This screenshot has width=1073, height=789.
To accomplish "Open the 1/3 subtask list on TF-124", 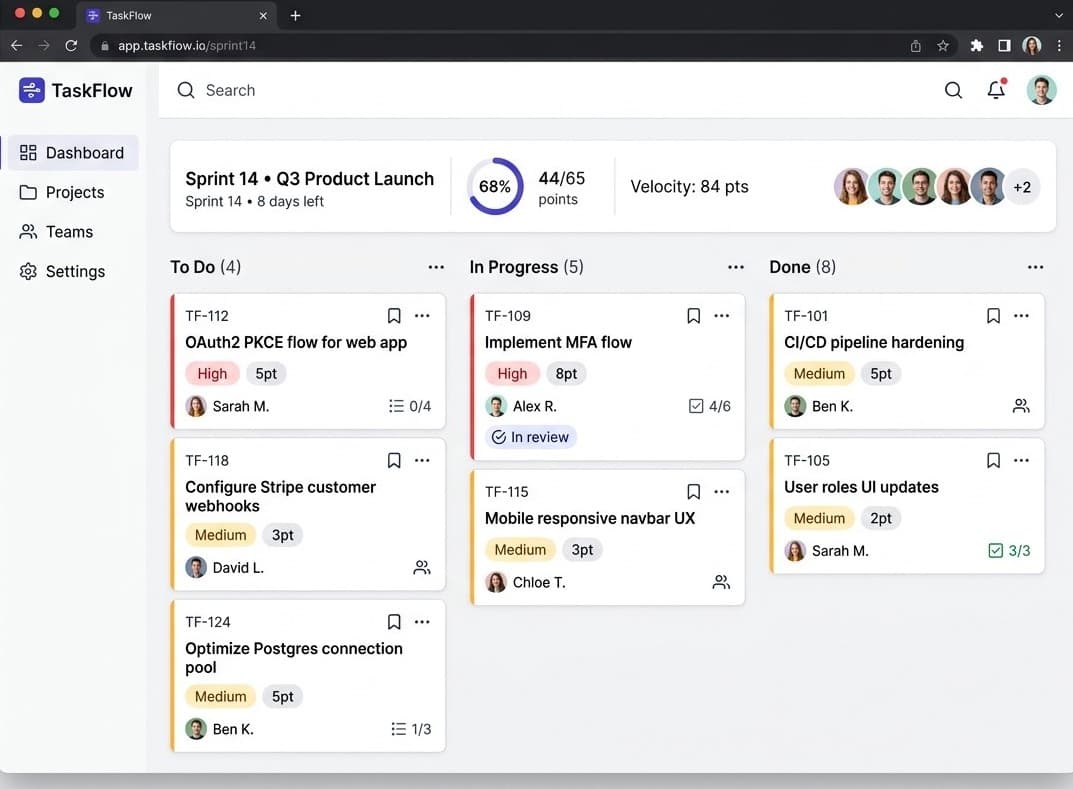I will click(x=411, y=729).
